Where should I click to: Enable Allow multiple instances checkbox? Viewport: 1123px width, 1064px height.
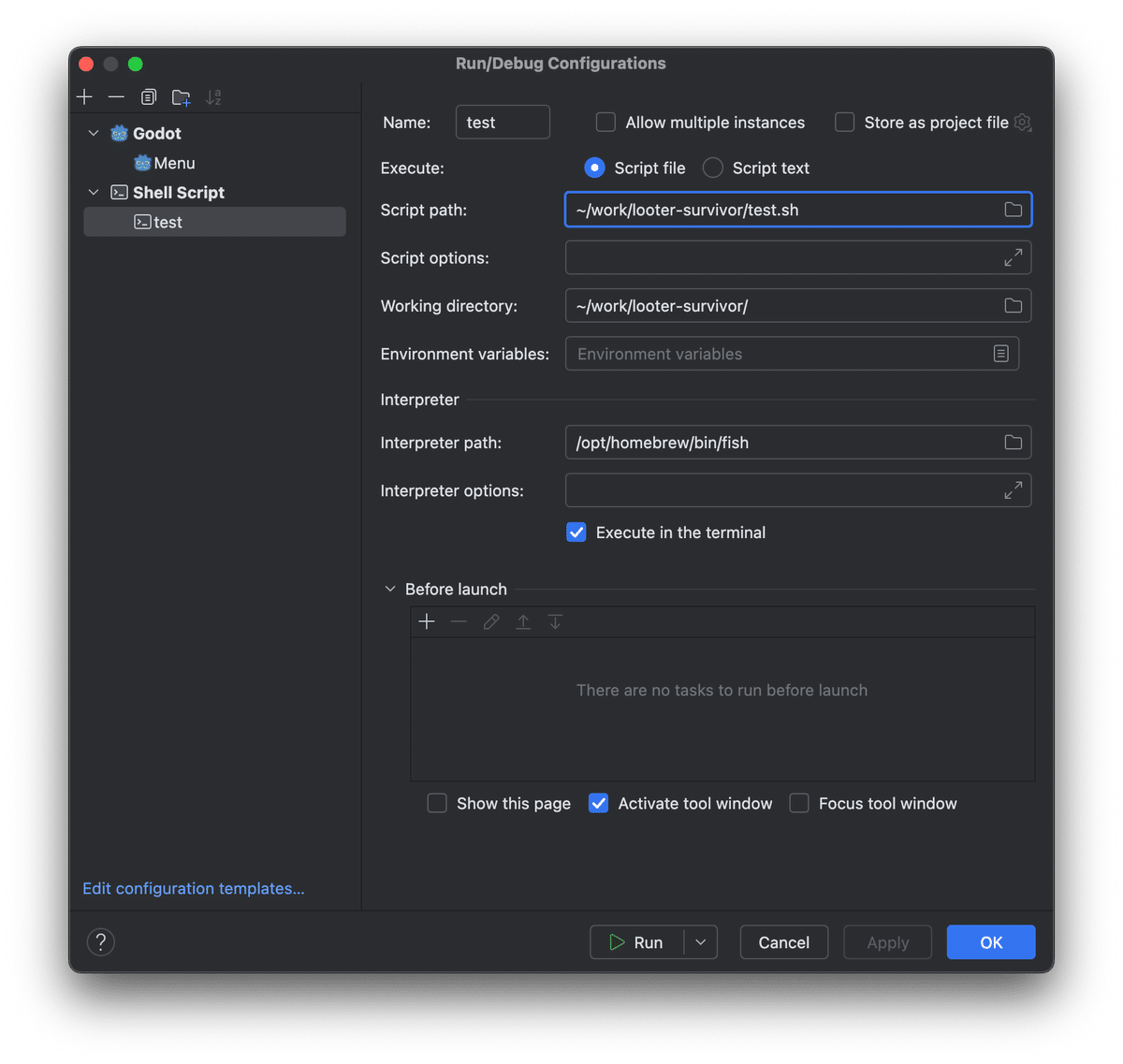pos(606,123)
